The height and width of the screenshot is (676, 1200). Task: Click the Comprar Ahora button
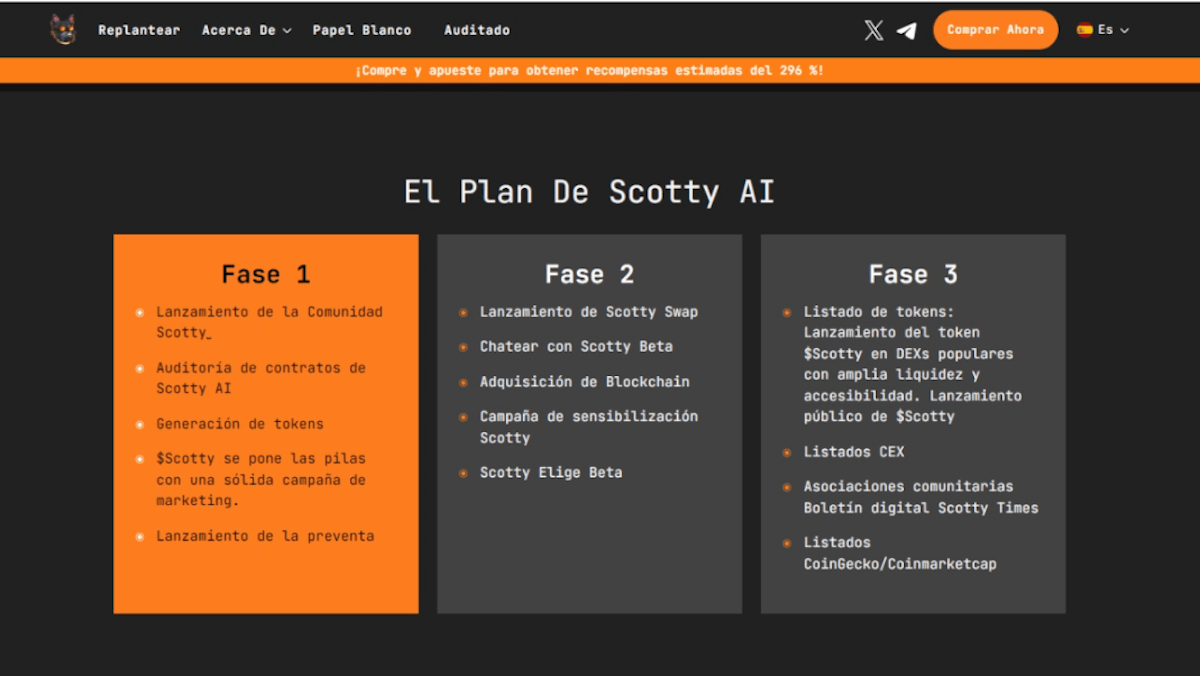tap(995, 30)
